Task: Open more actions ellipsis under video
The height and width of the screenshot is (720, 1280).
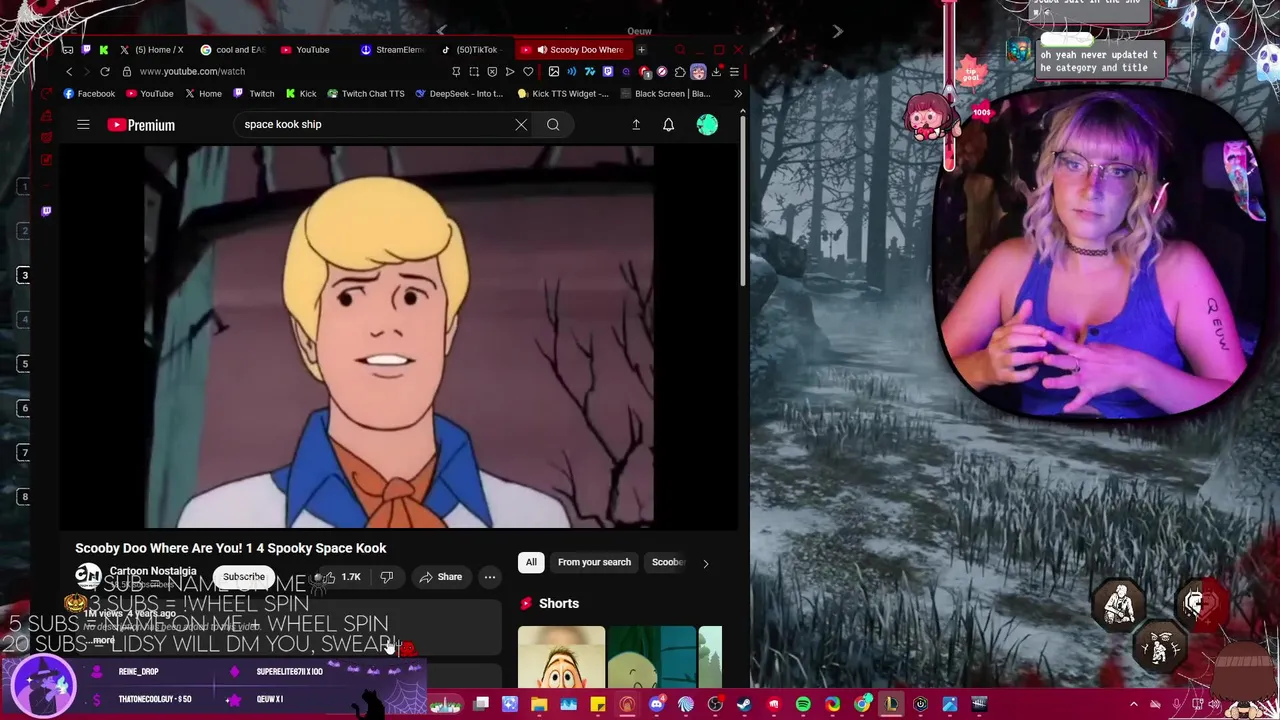Action: pyautogui.click(x=490, y=577)
